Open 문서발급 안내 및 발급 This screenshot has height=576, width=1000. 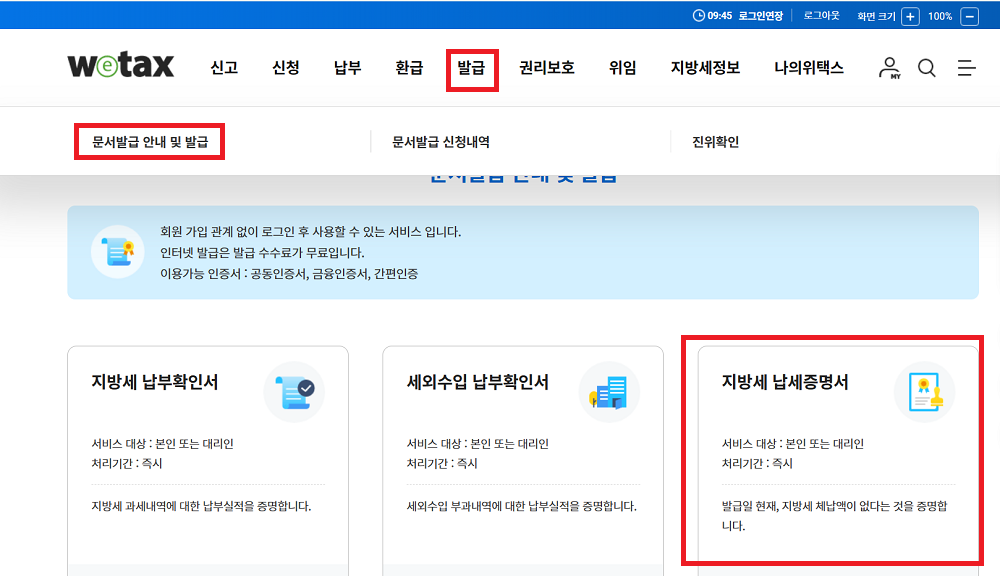148,141
